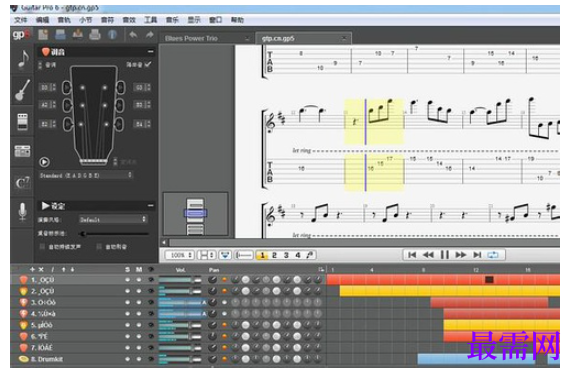Viewport: 579px width, 377px height.
Task: Open the Default playing style dropdown
Action: tap(113, 220)
